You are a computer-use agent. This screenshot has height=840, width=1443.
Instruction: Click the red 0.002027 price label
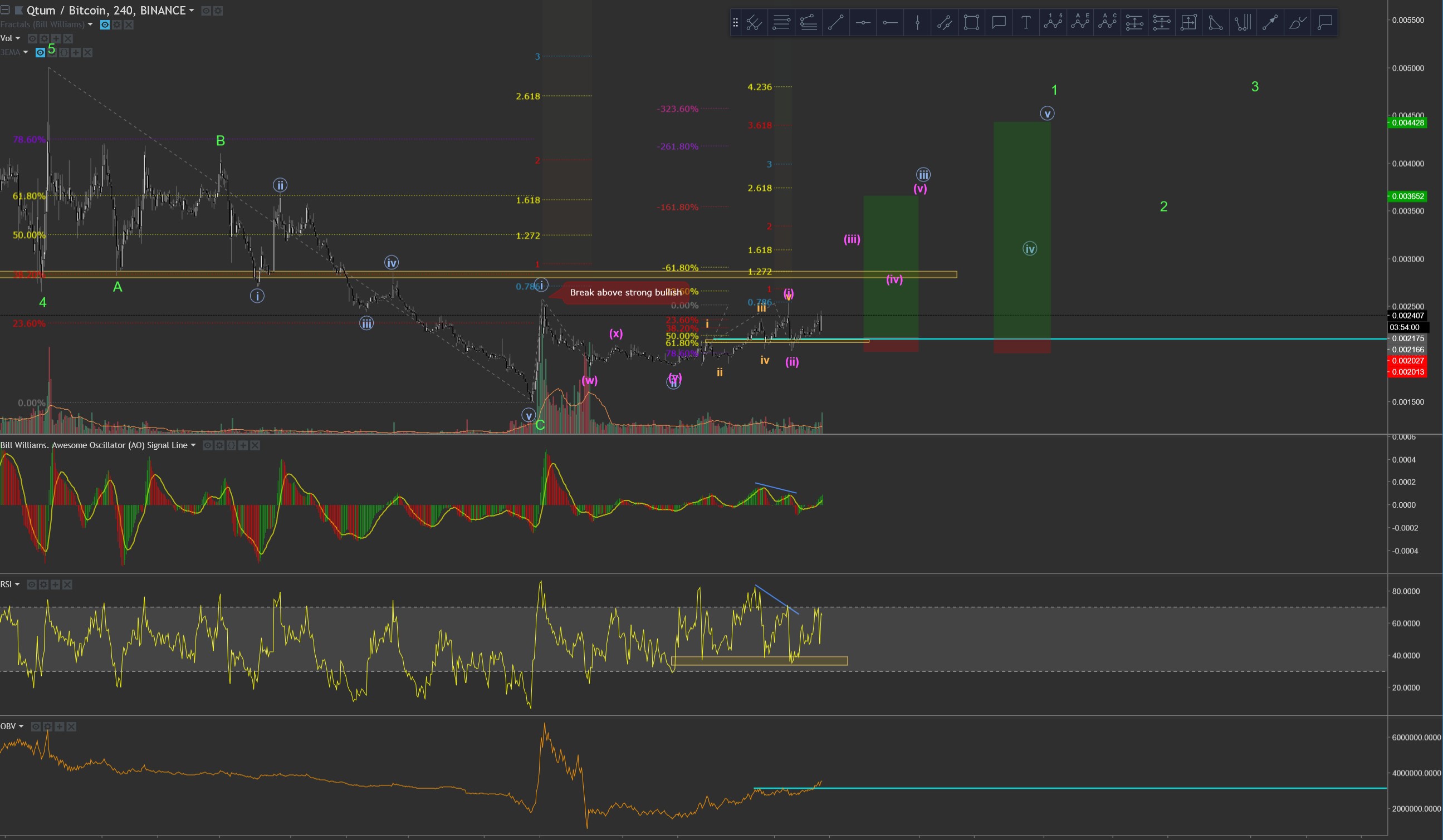[1407, 361]
